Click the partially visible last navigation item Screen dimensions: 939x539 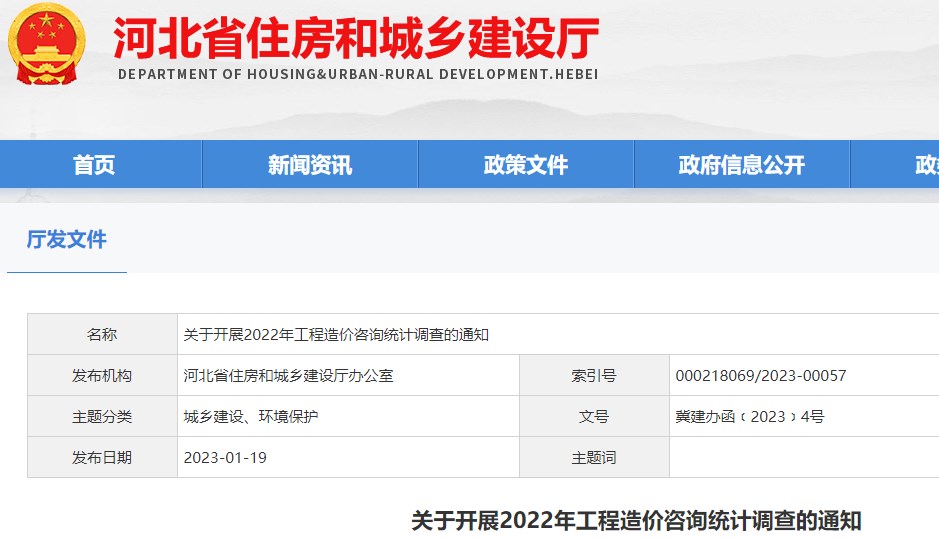[924, 165]
